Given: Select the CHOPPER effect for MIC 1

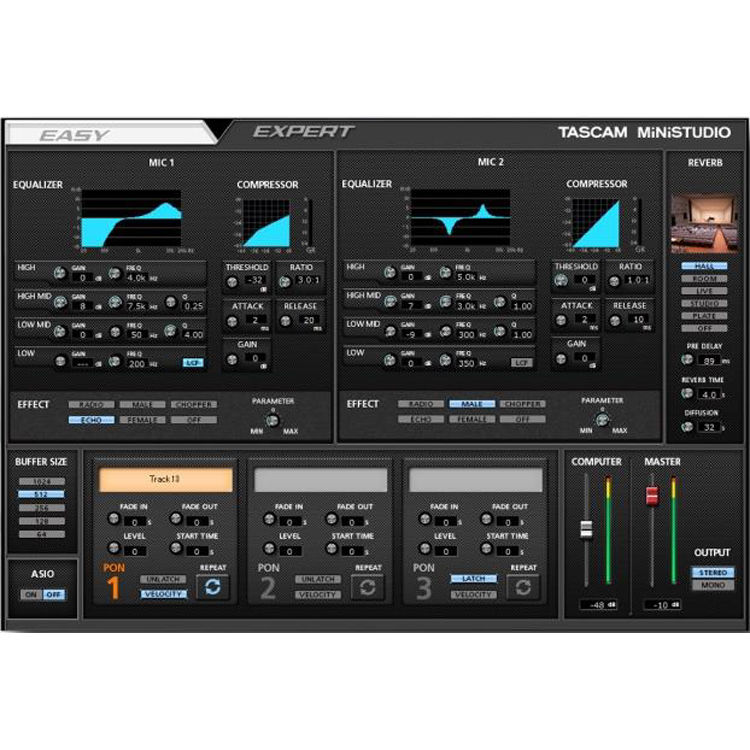Looking at the screenshot, I should [194, 405].
